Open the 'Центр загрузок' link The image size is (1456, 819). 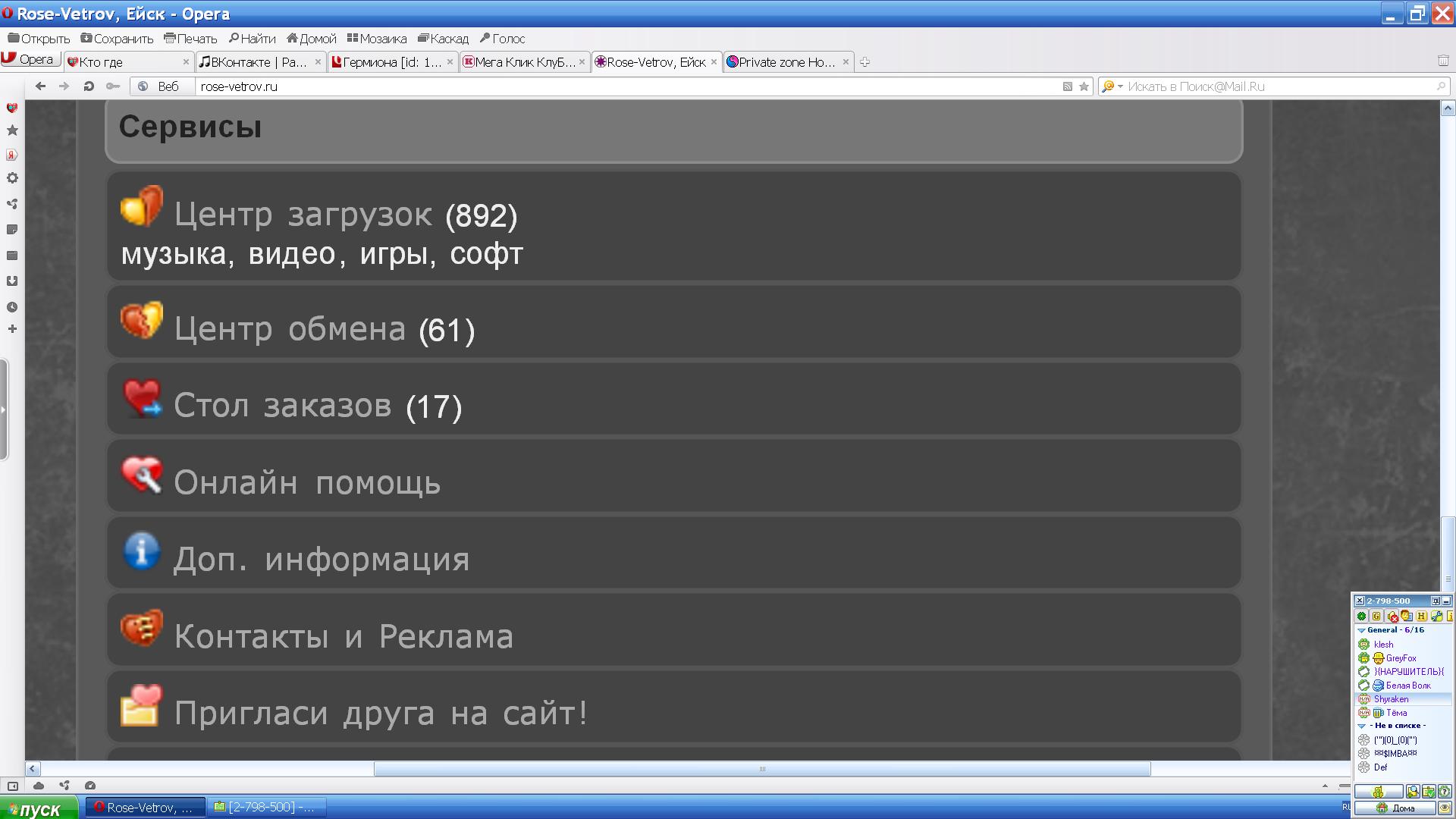303,215
